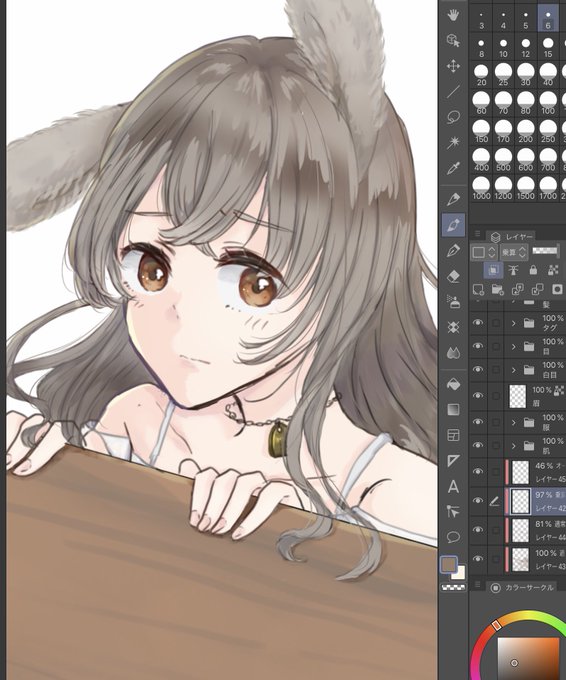Select the Pencil tool below the highlighted tool
Image resolution: width=566 pixels, height=680 pixels.
[453, 250]
